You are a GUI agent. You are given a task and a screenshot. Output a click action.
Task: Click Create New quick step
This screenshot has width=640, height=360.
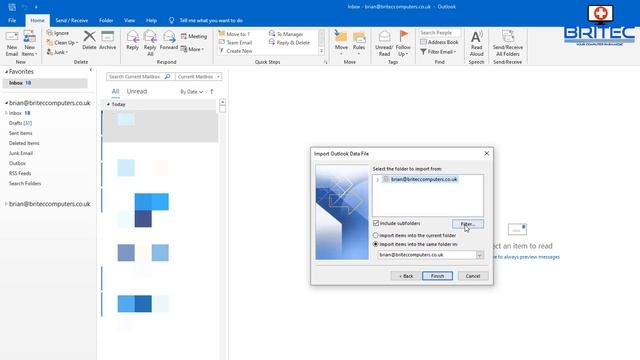pos(236,51)
